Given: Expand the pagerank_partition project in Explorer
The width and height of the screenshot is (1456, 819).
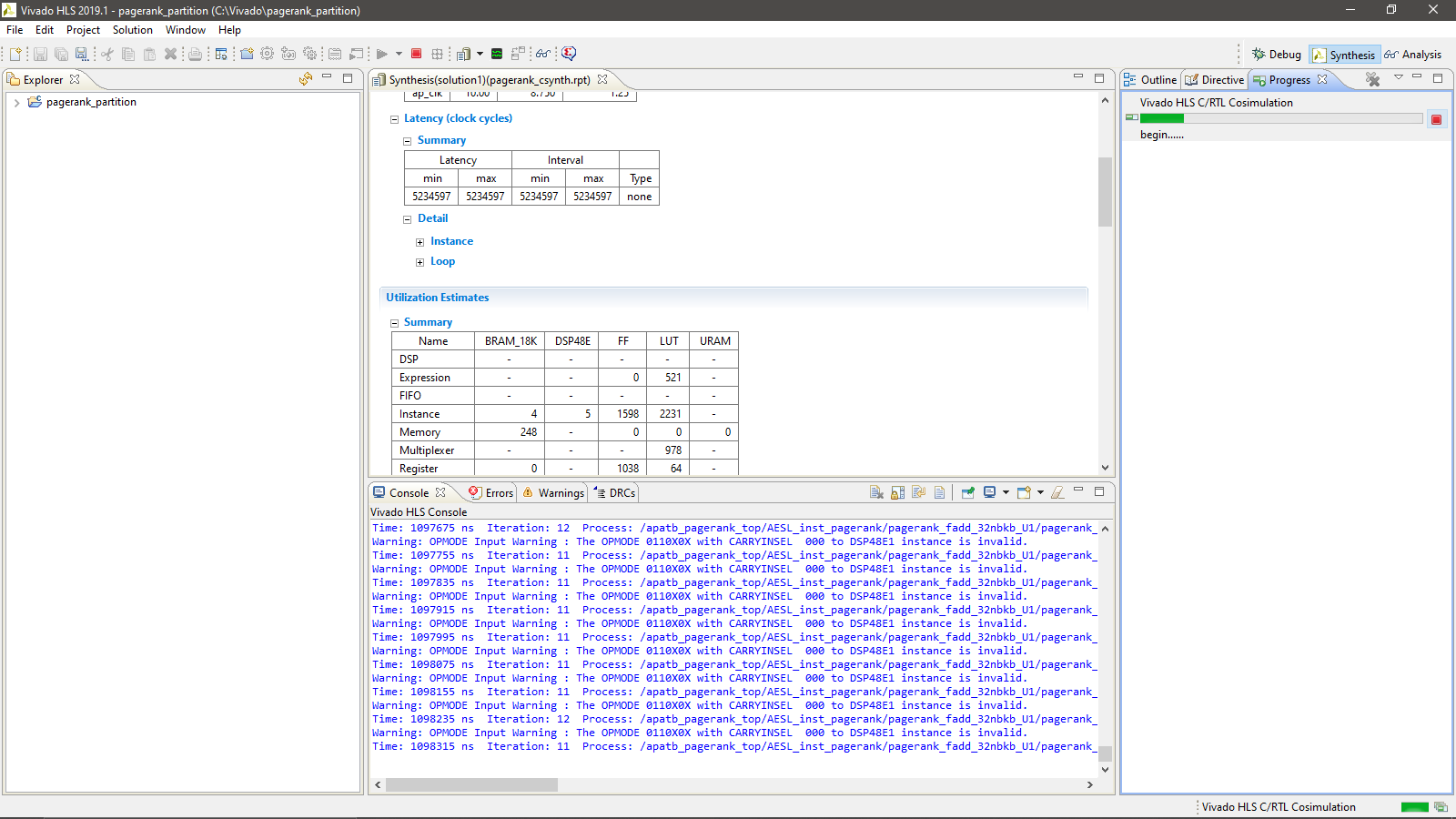Looking at the screenshot, I should (15, 102).
